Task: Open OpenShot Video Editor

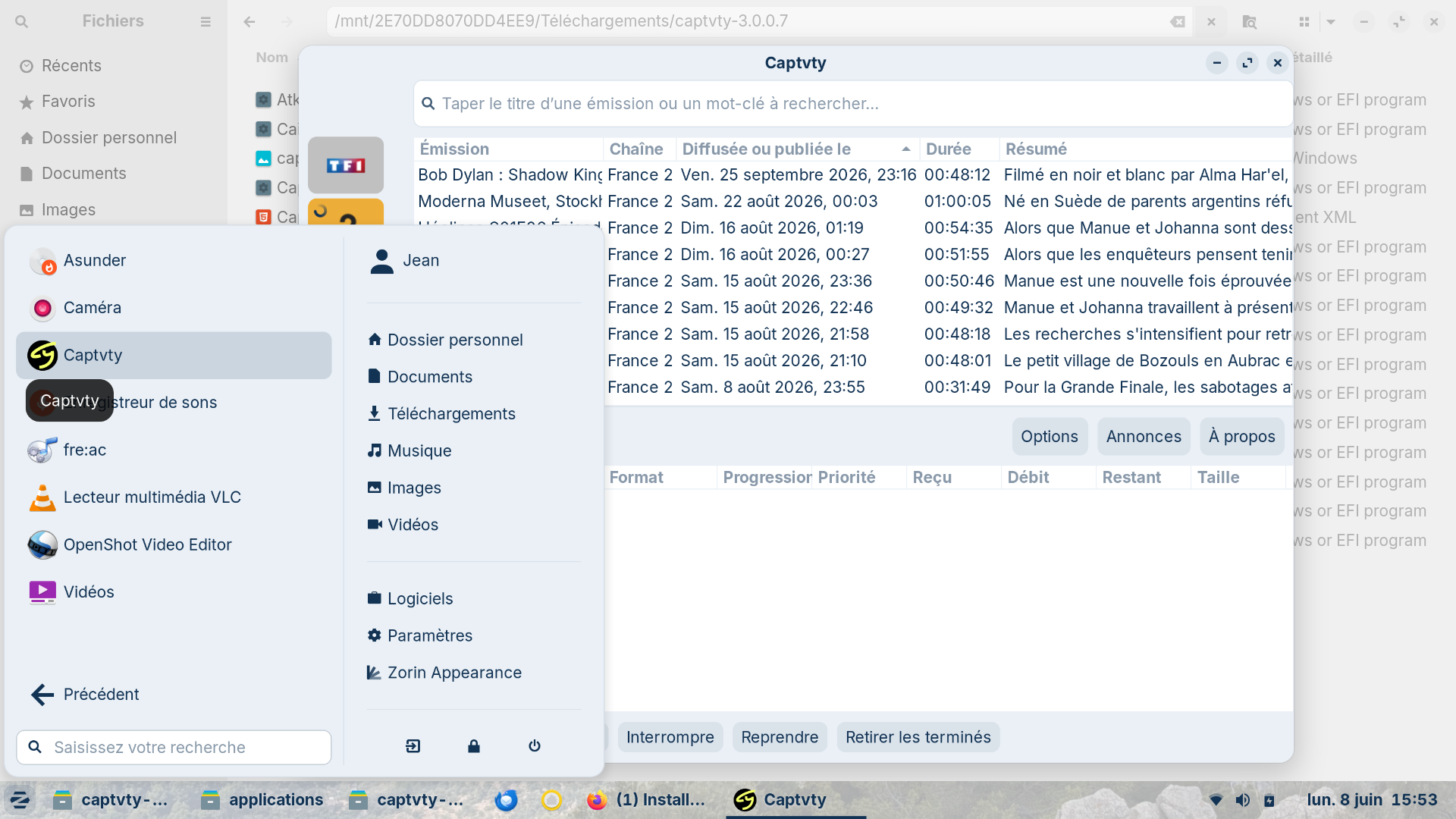Action: tap(174, 544)
